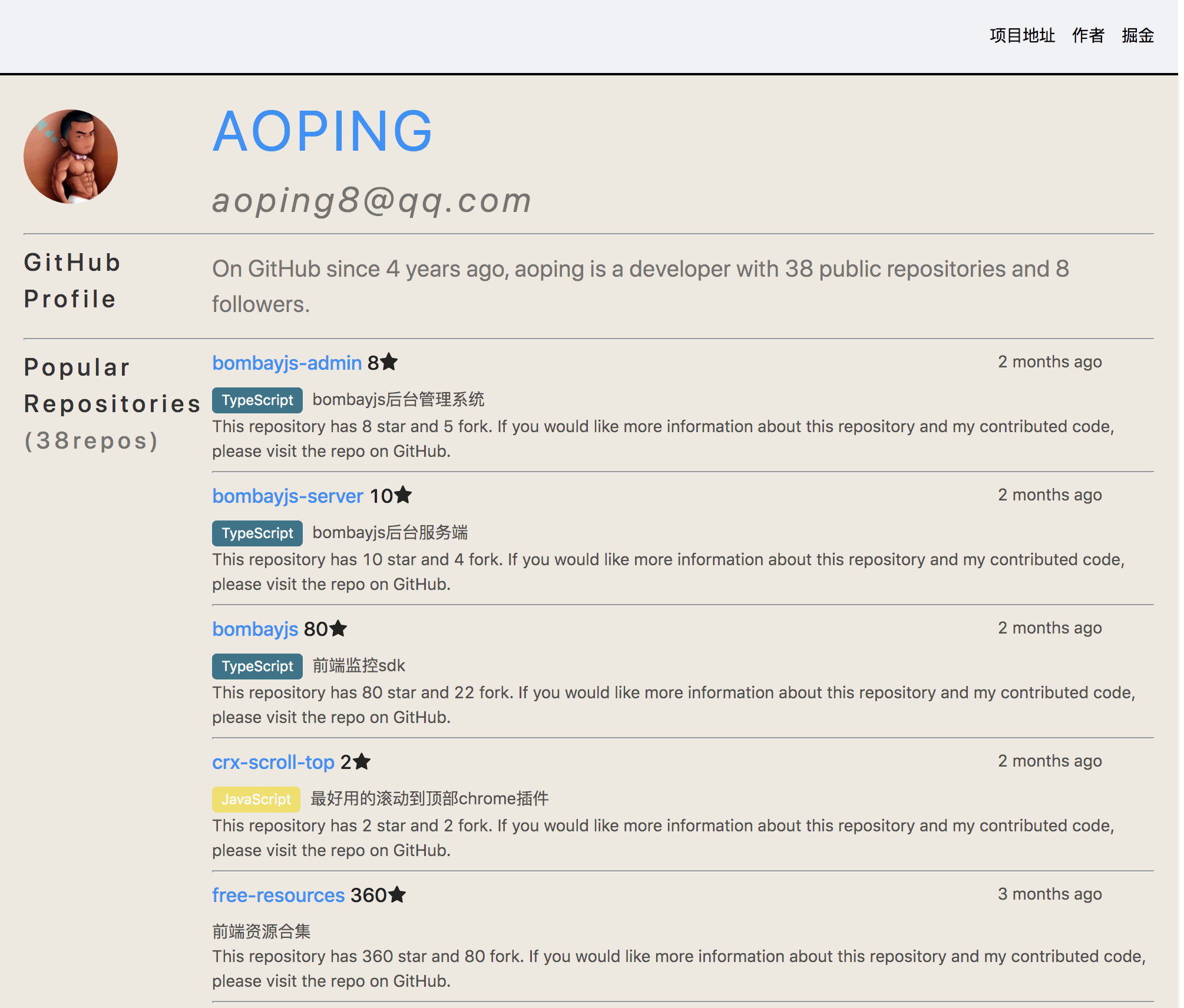Click the yellow JavaScript language badge
The width and height of the screenshot is (1184, 1008).
pyautogui.click(x=256, y=800)
